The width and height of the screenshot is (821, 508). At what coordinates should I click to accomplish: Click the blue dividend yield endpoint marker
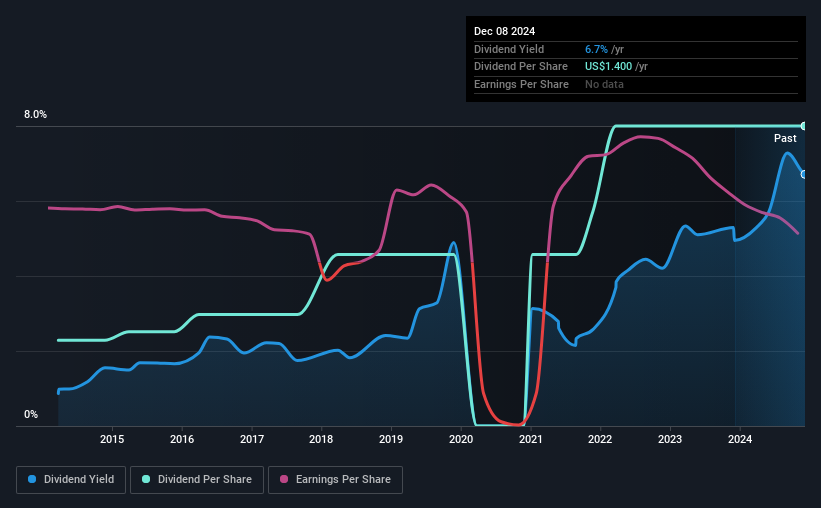[x=804, y=174]
